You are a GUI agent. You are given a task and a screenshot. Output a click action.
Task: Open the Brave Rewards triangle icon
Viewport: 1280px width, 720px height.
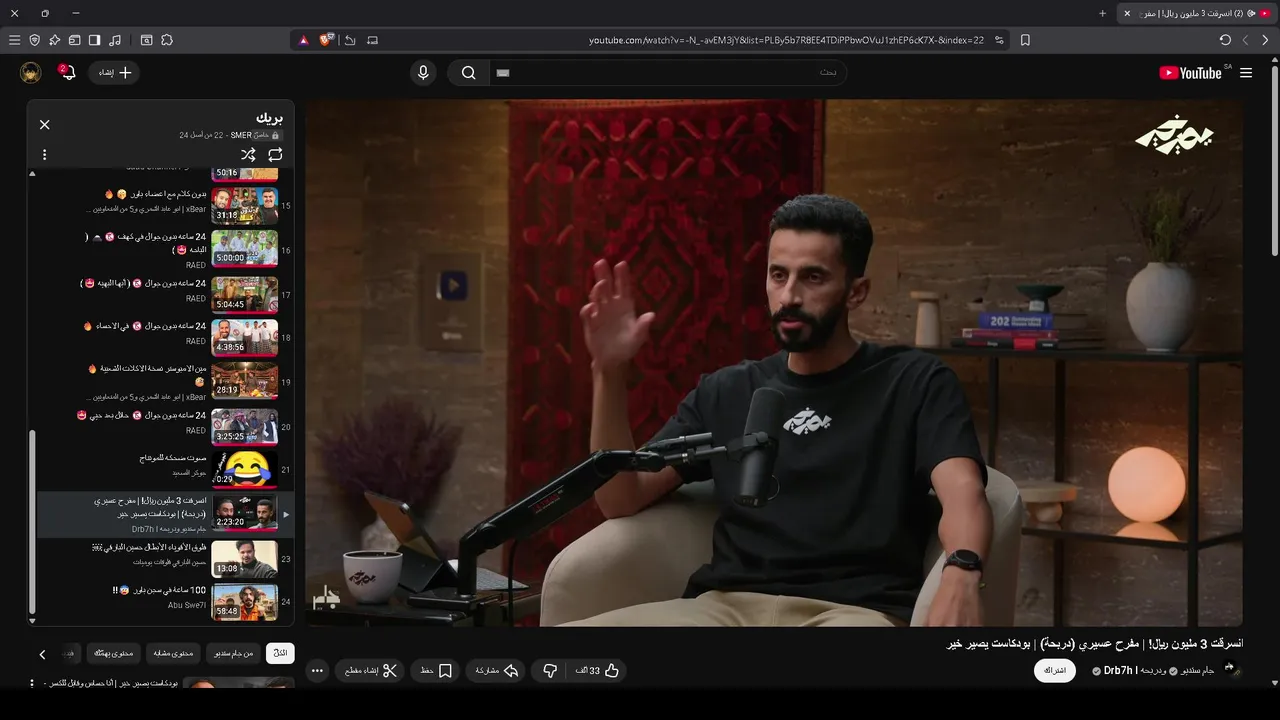[303, 40]
